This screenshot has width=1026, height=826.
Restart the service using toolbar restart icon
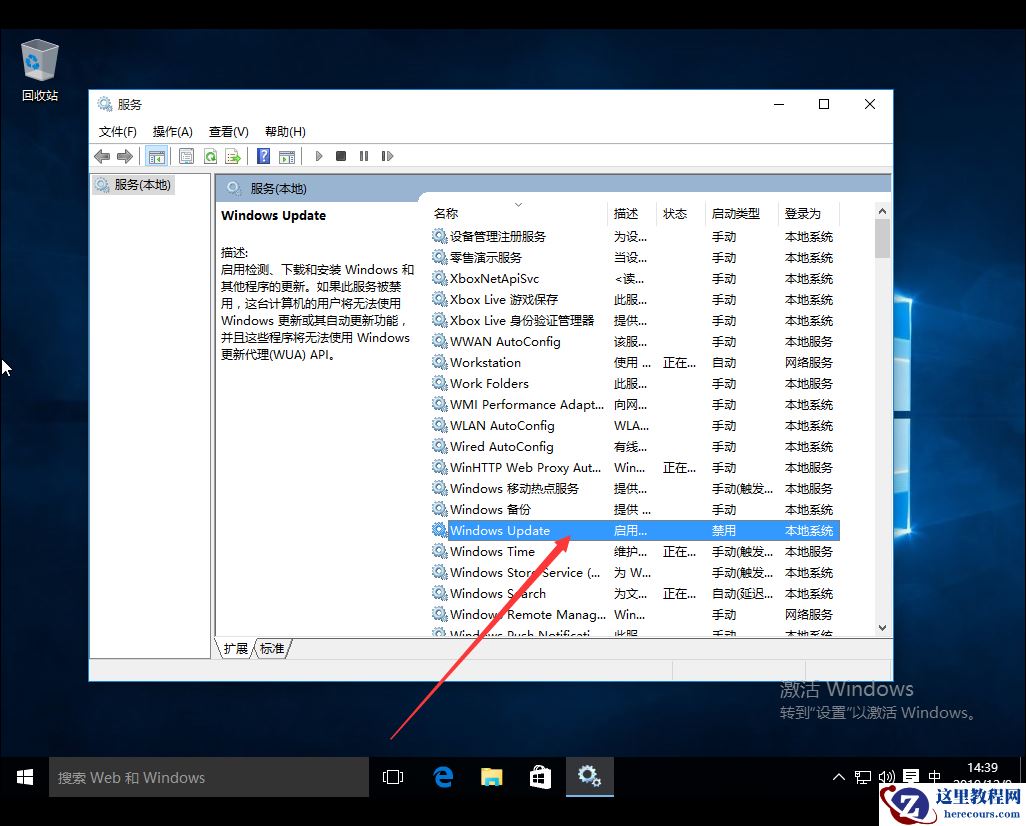pos(388,156)
